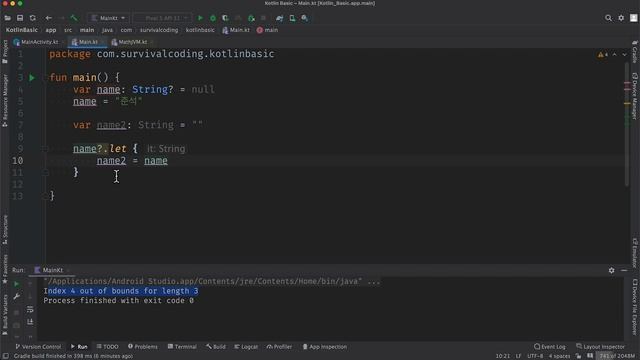Open the TODO tool window

point(107,347)
